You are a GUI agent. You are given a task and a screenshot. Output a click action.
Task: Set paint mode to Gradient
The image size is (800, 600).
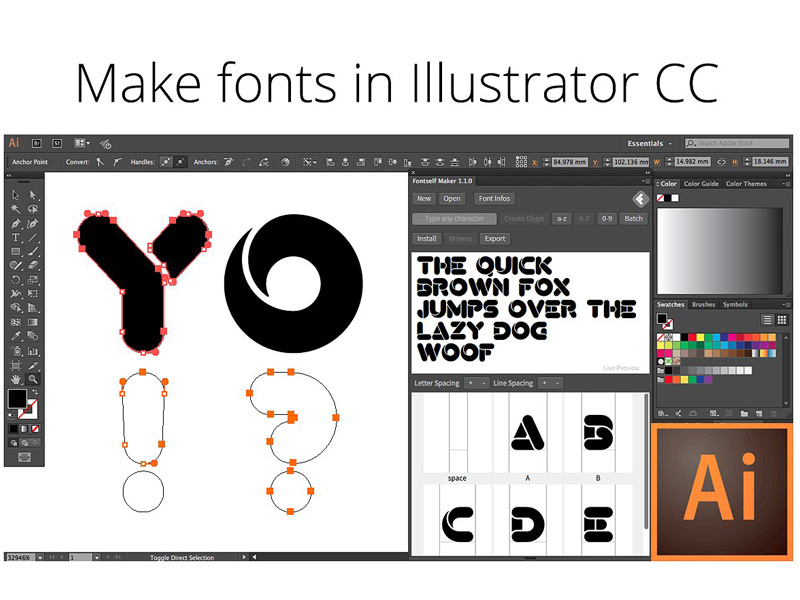[x=24, y=429]
